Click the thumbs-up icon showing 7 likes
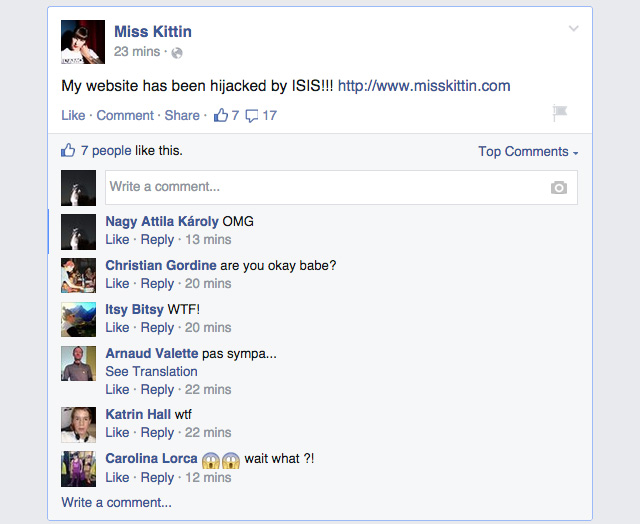640x524 pixels. (x=221, y=115)
